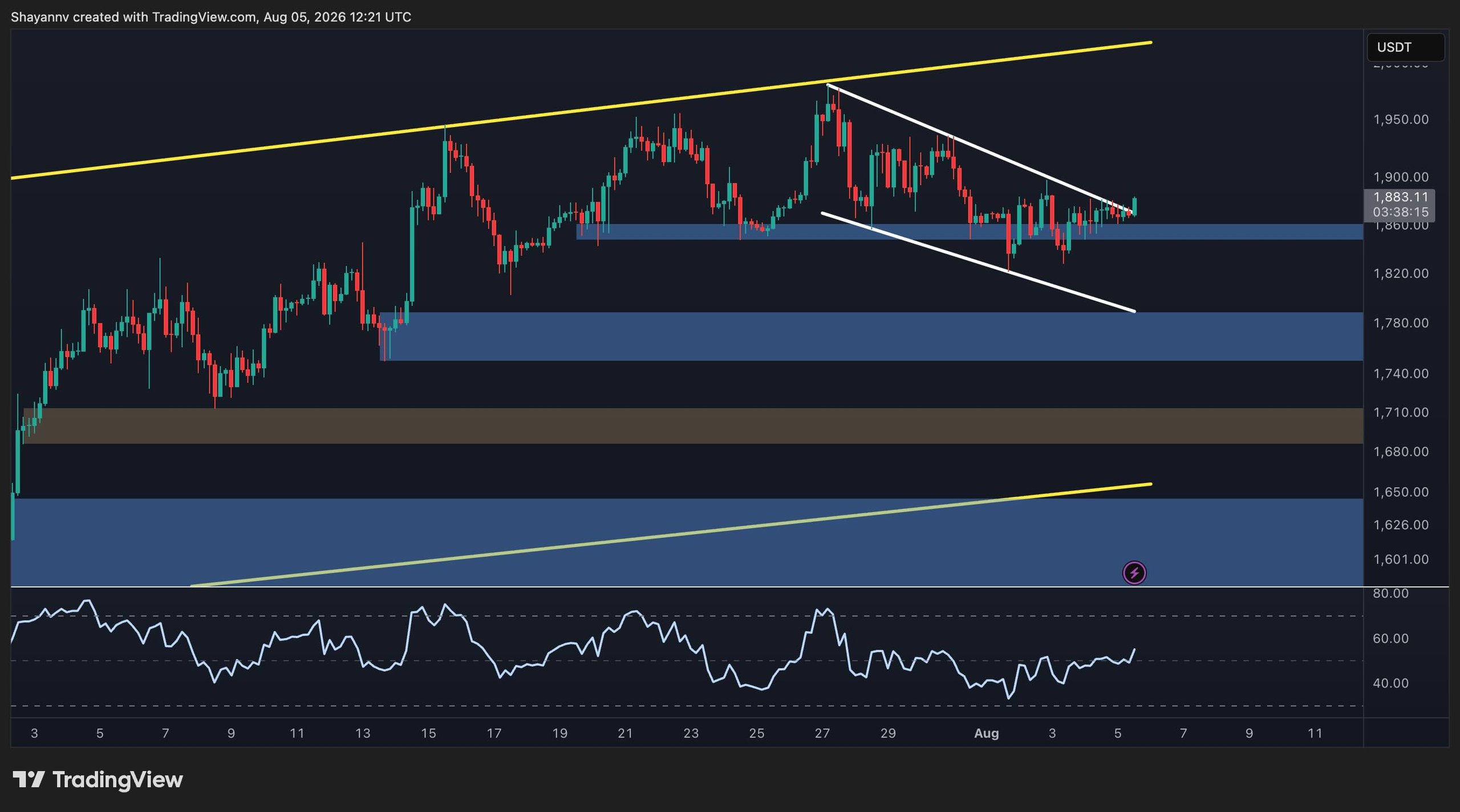Viewport: 1460px width, 812px height.
Task: Select the brown horizontal zone rectangle
Action: 692,425
